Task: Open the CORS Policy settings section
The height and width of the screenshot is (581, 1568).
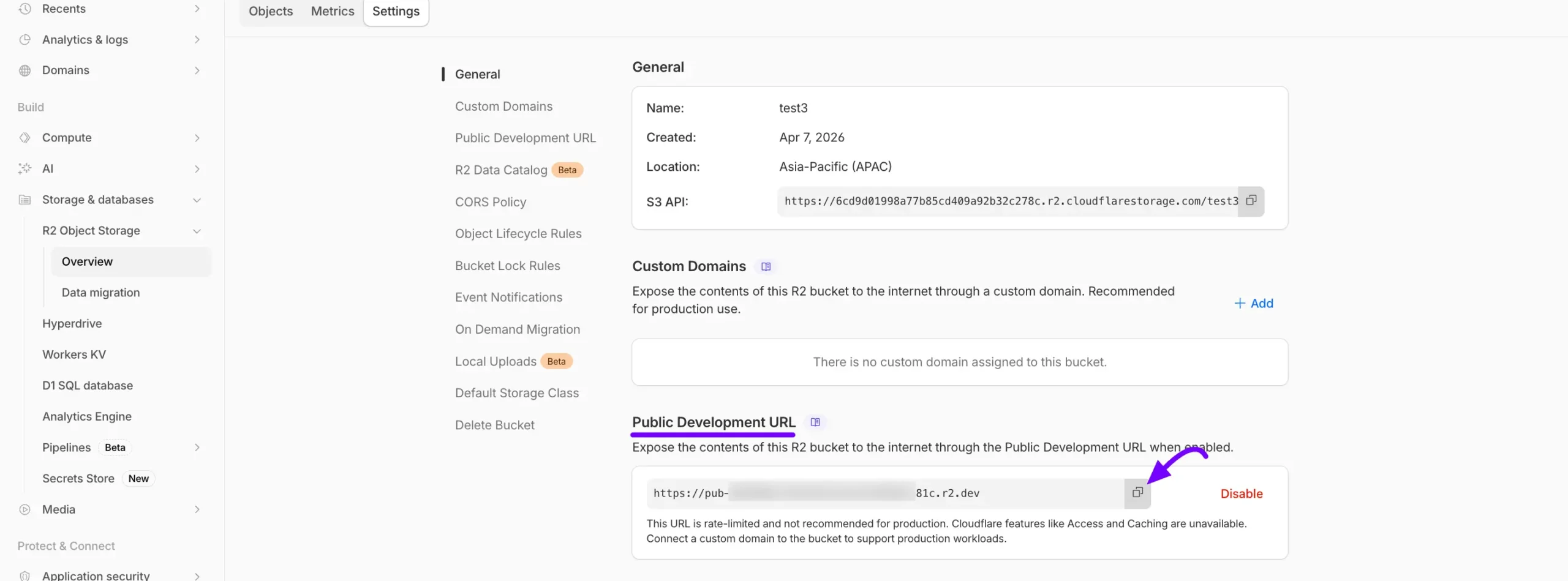Action: pyautogui.click(x=490, y=202)
